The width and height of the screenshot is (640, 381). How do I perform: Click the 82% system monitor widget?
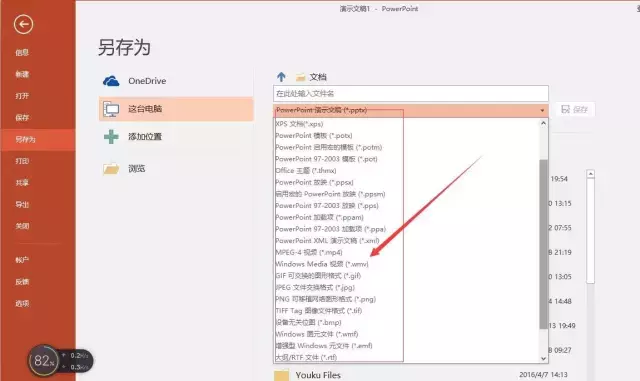tap(43, 361)
